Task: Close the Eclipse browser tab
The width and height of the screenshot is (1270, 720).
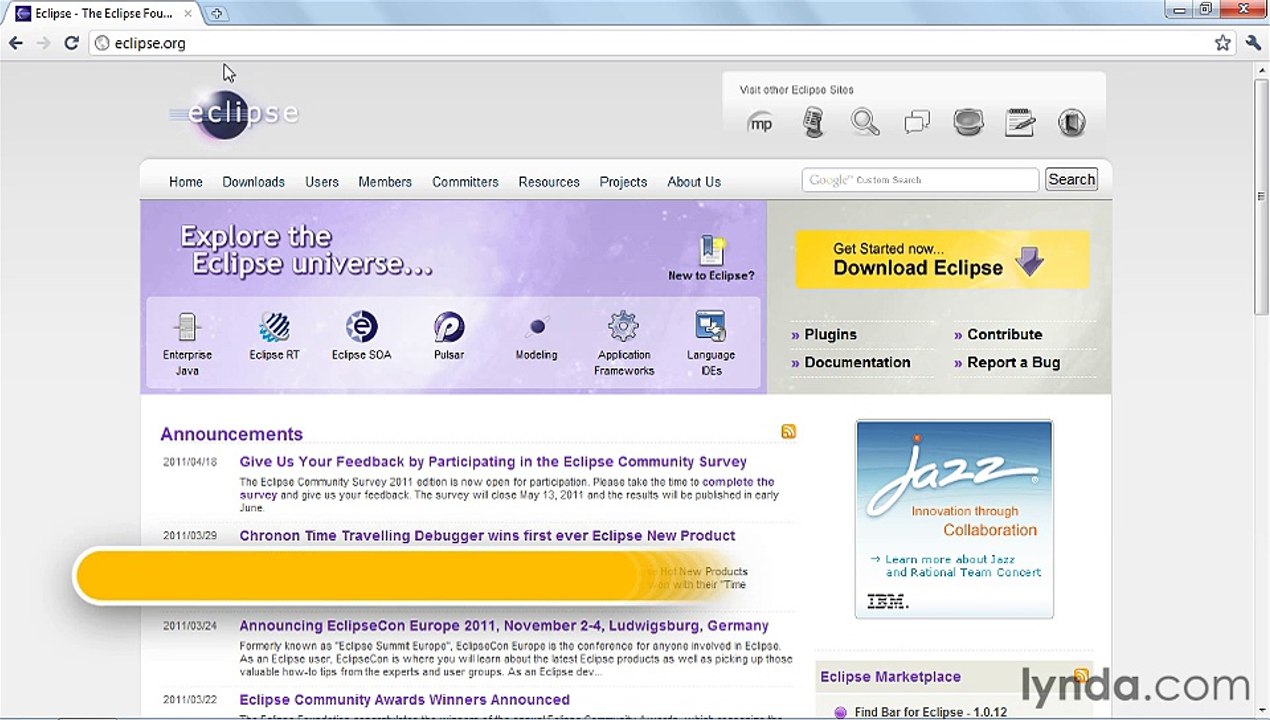Action: (x=188, y=14)
